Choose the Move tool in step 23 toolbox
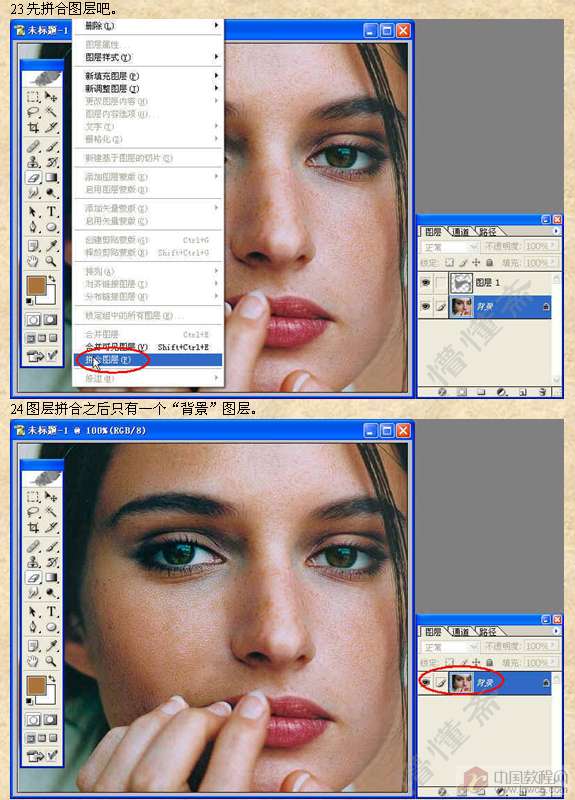Screen dimensions: 575x800 coord(52,96)
